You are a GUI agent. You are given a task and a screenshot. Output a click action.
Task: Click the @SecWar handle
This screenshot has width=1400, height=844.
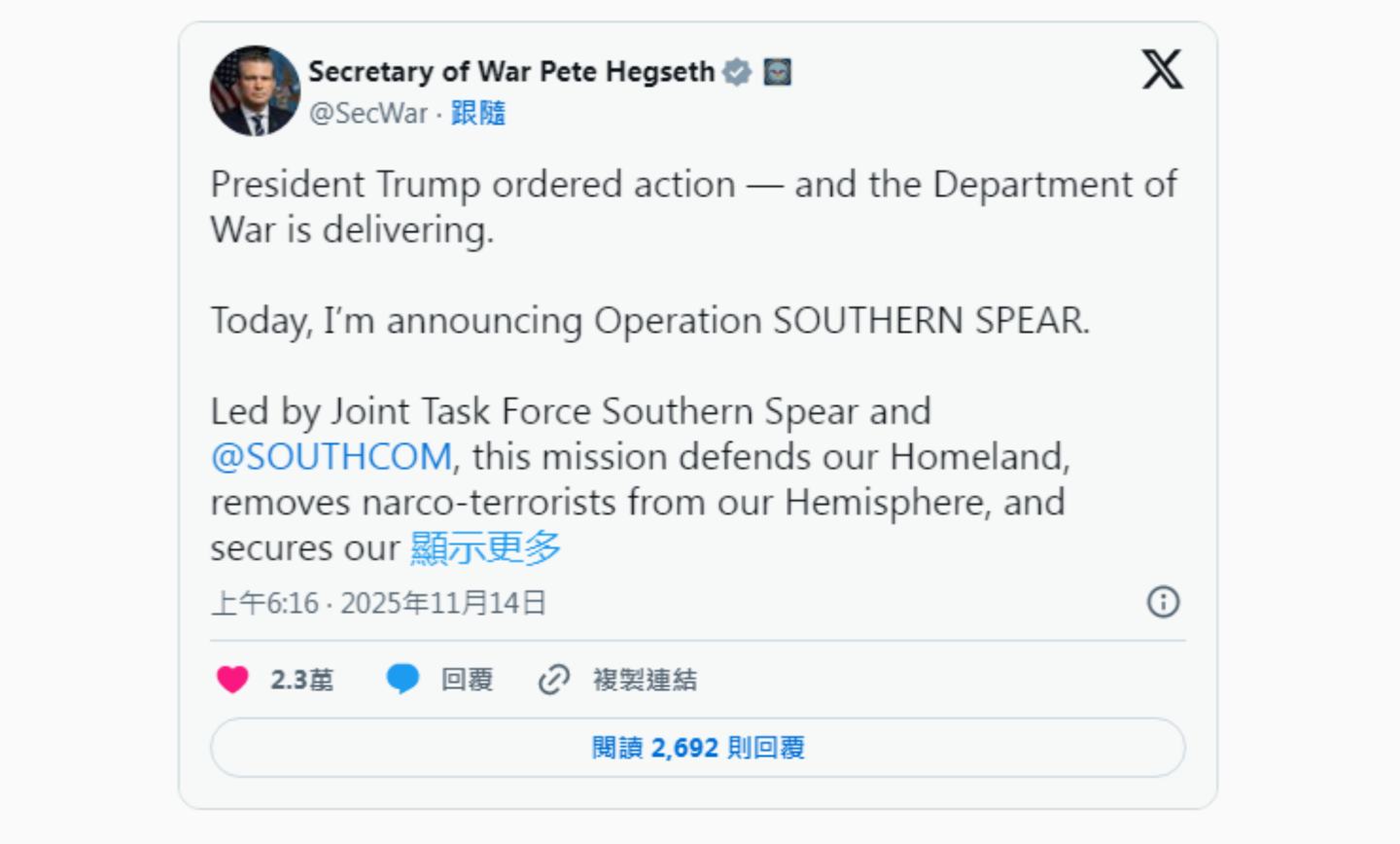pyautogui.click(x=367, y=113)
